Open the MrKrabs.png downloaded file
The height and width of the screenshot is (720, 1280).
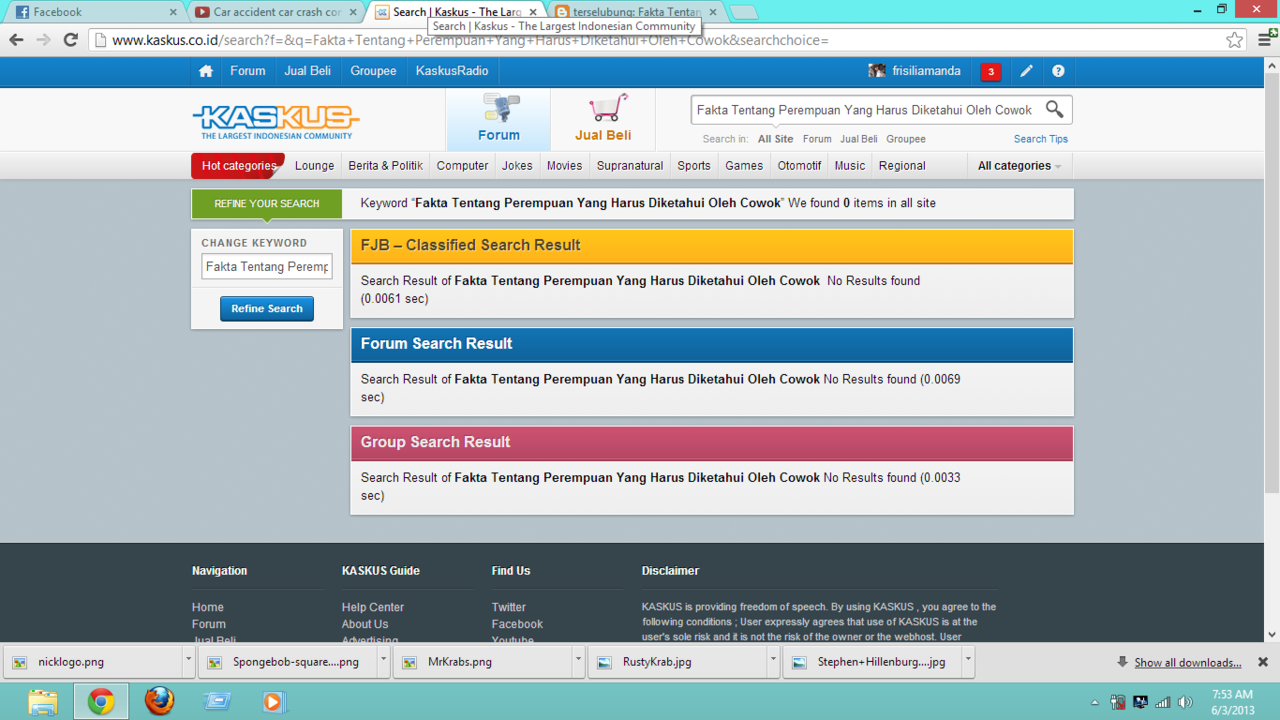click(x=485, y=661)
